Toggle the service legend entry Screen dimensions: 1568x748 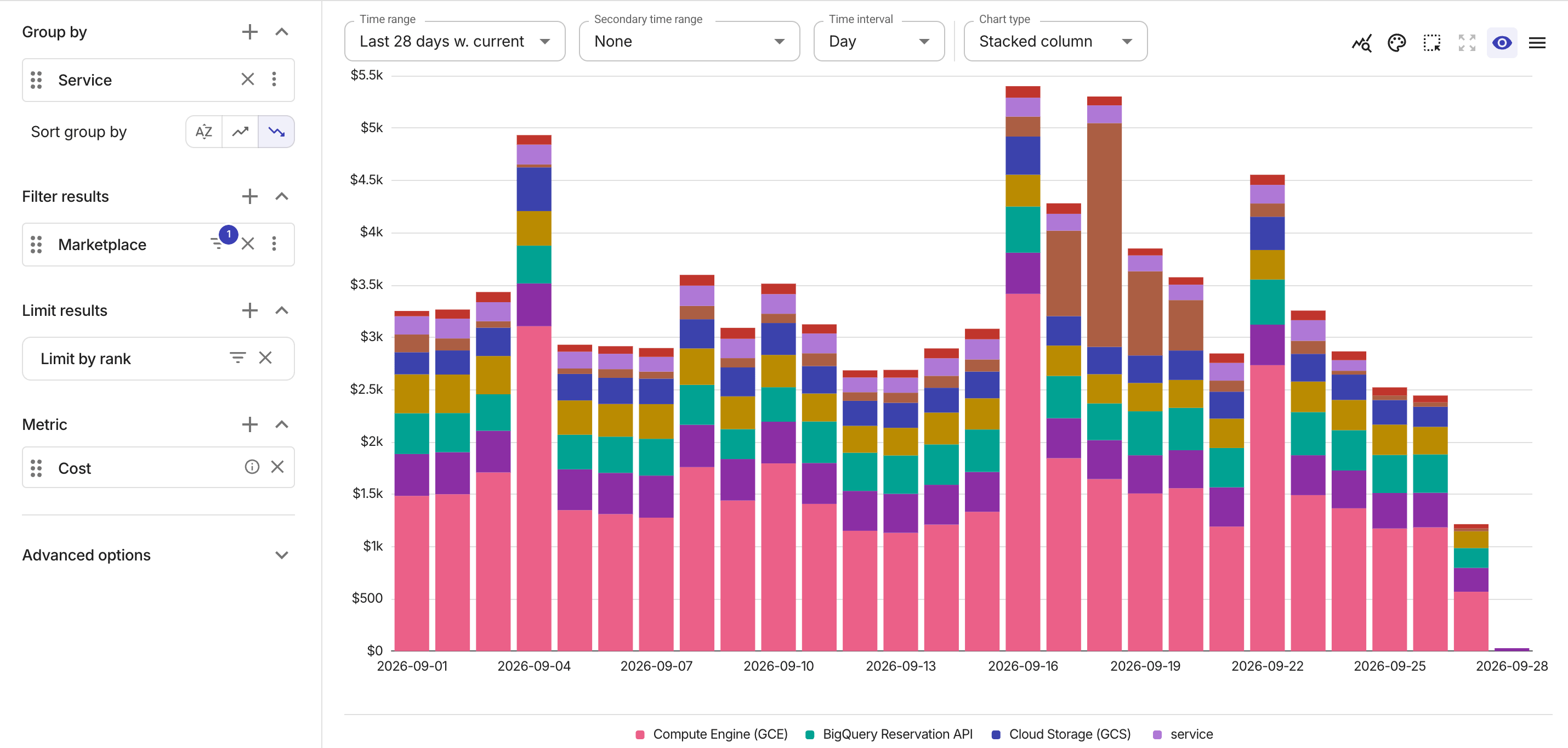tap(1183, 734)
